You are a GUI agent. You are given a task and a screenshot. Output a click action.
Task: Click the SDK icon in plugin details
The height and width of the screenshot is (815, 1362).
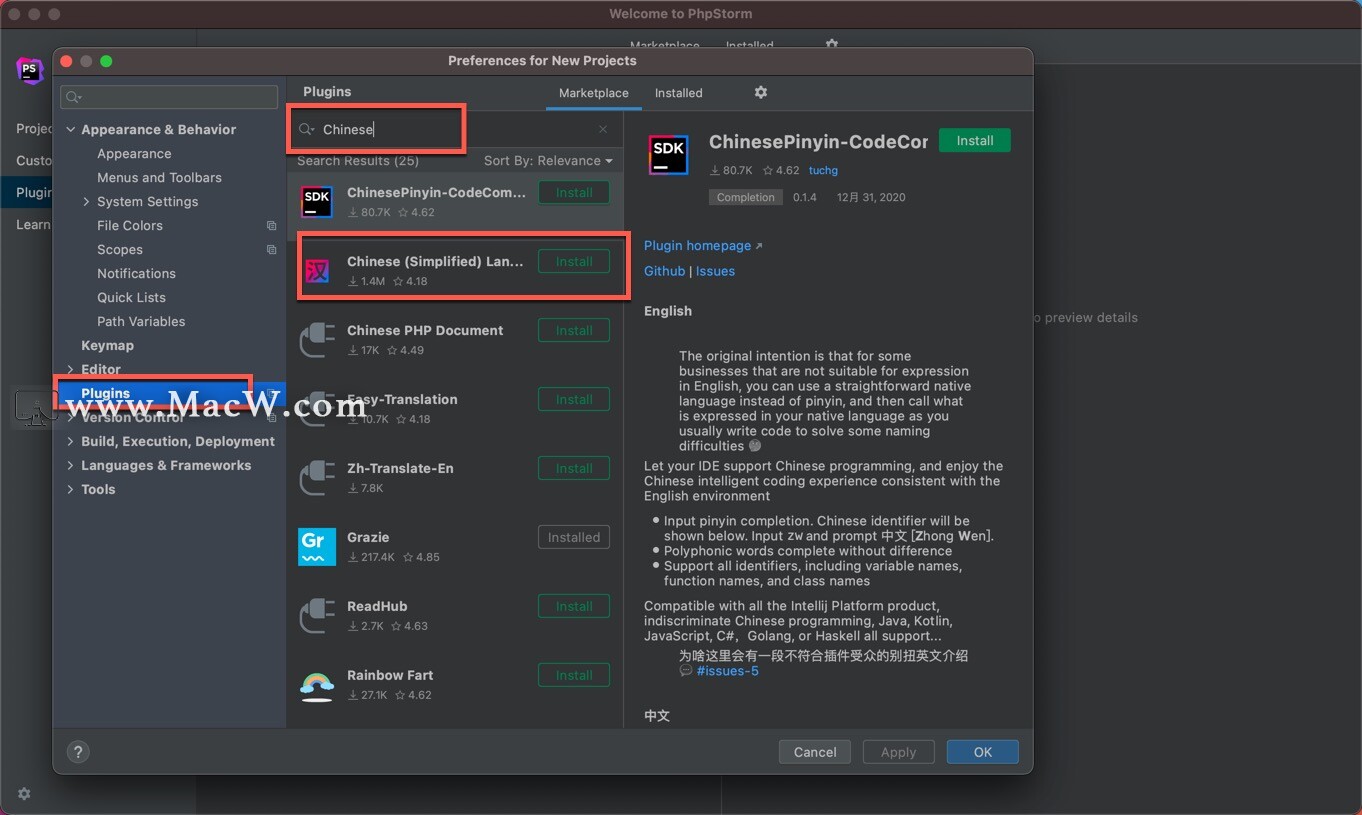[x=668, y=155]
